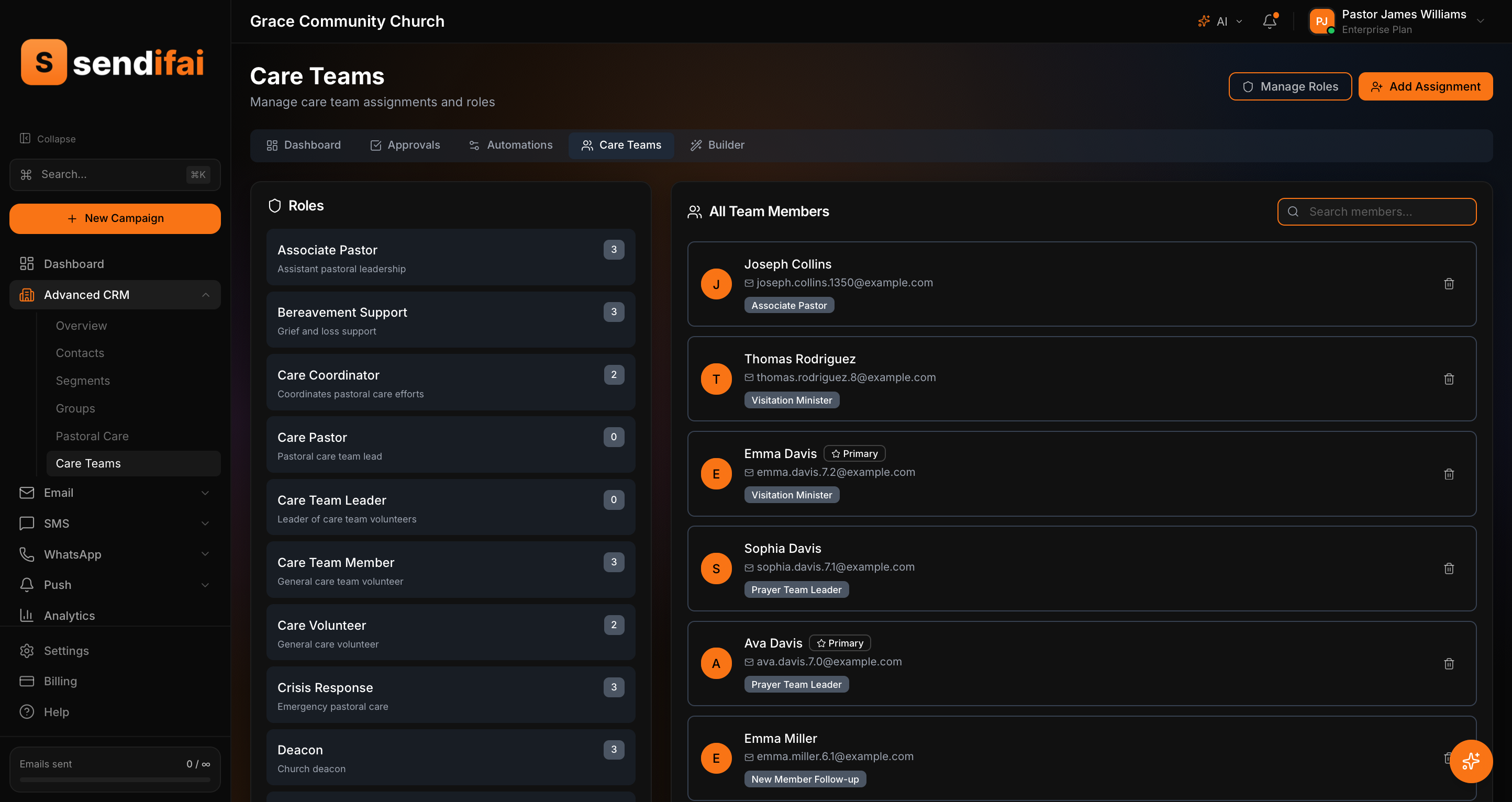Click the Sendifai logo icon
Image resolution: width=1512 pixels, height=802 pixels.
(x=44, y=62)
